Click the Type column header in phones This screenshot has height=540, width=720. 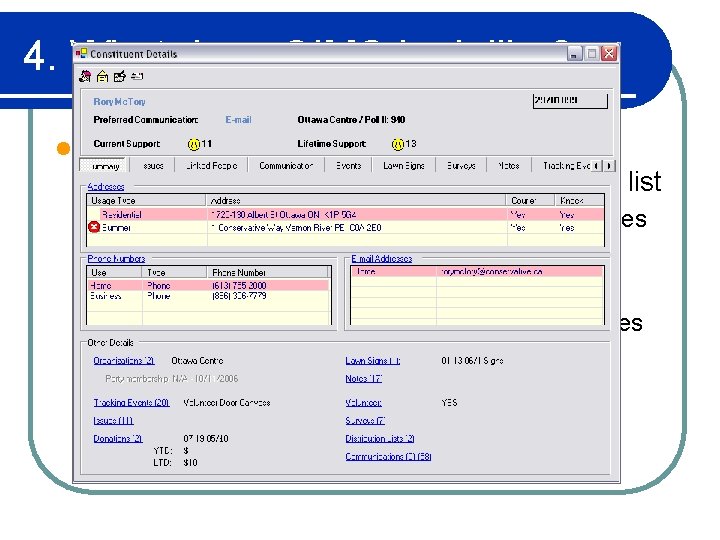(x=174, y=272)
